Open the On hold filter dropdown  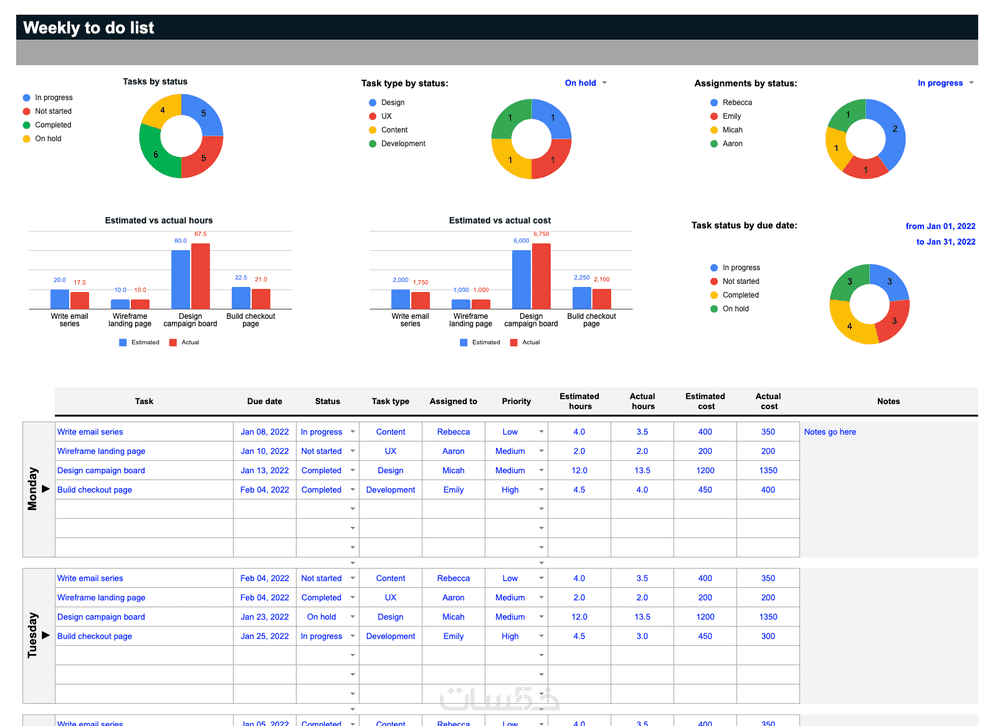[x=604, y=83]
